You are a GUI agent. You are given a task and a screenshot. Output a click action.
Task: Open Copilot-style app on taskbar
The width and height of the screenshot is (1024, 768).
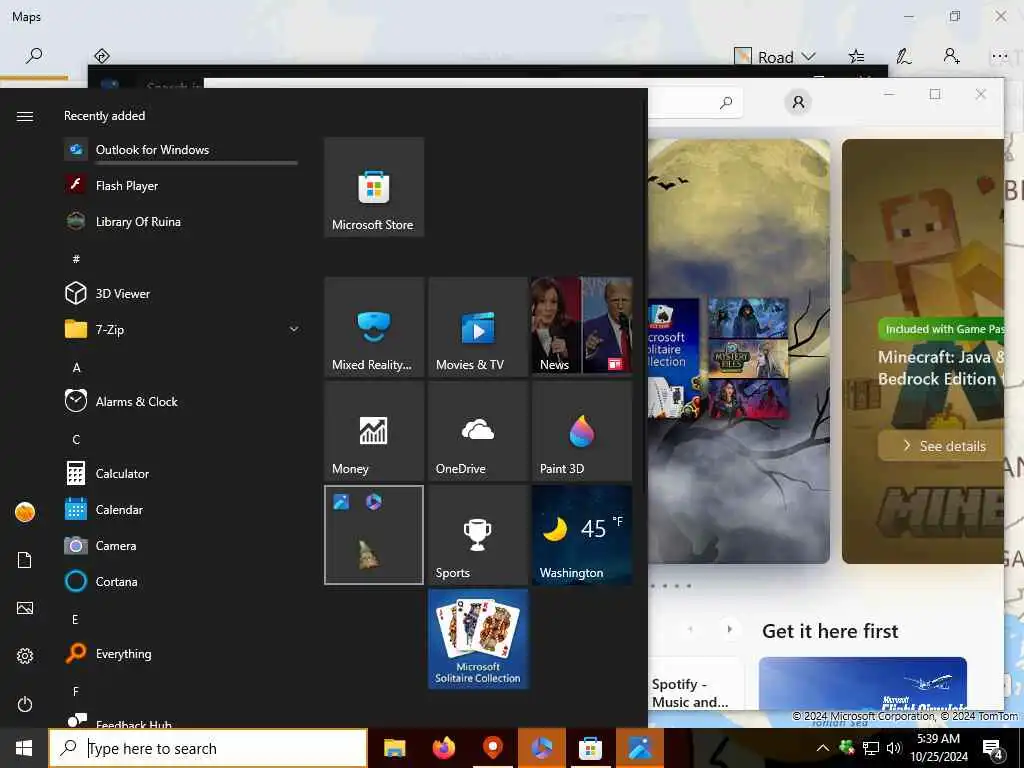coord(541,748)
